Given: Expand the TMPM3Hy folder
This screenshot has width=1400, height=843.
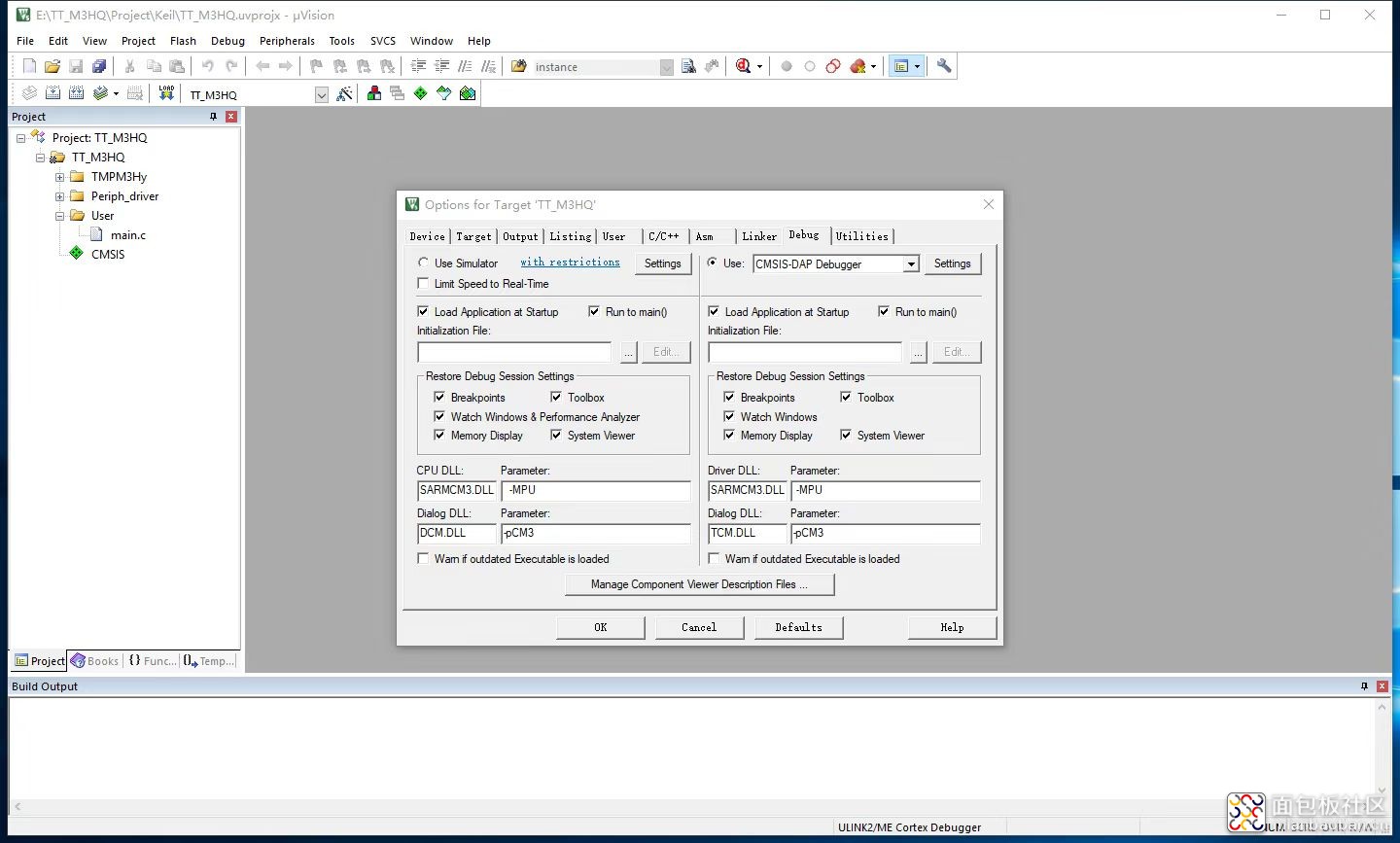Looking at the screenshot, I should [59, 177].
